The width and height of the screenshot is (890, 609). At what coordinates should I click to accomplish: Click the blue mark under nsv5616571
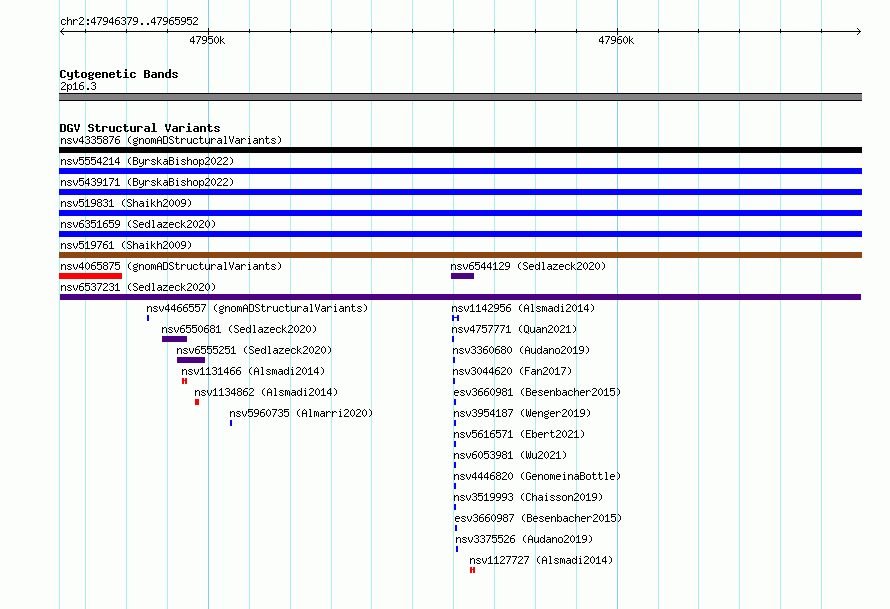[455, 444]
